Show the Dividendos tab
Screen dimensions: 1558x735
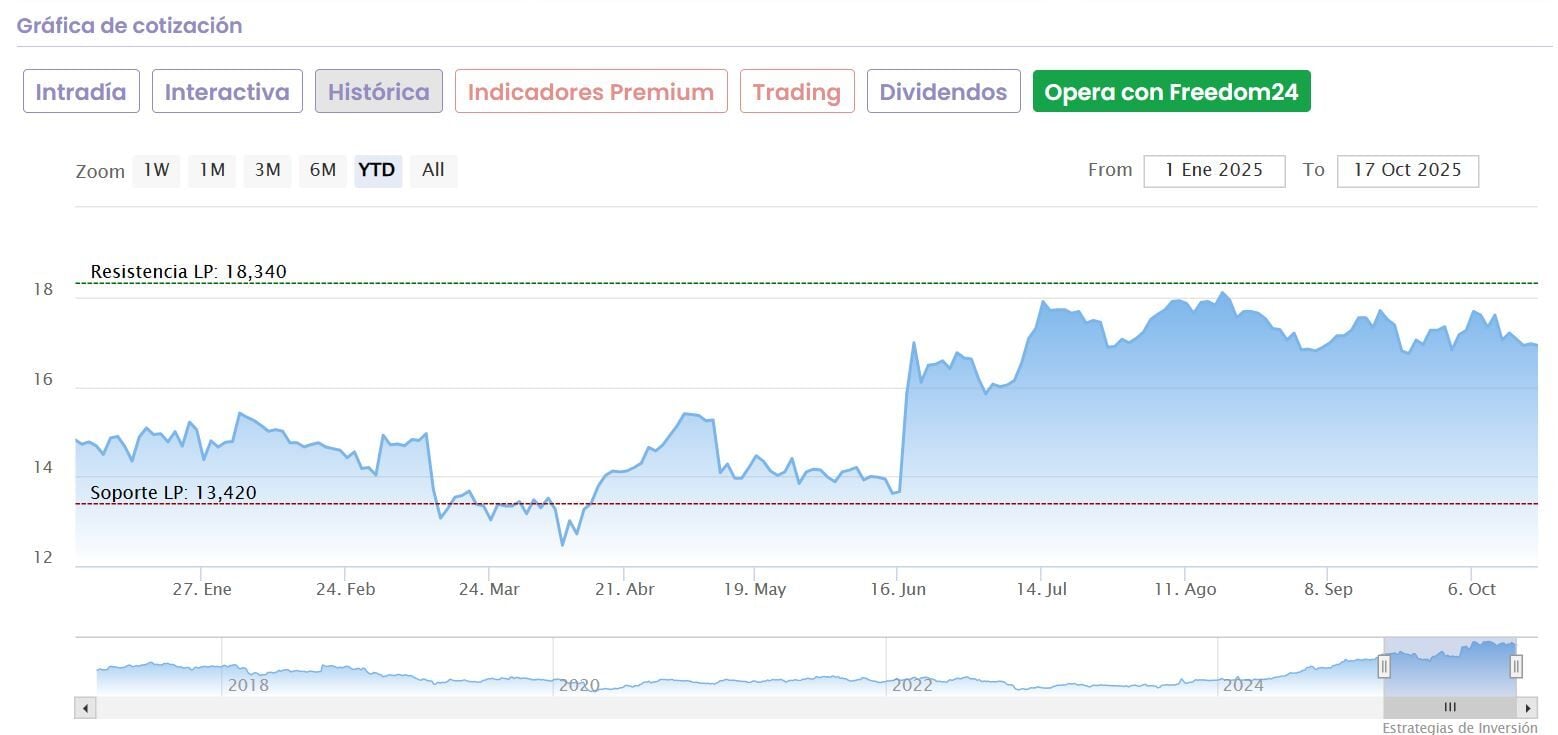click(943, 92)
